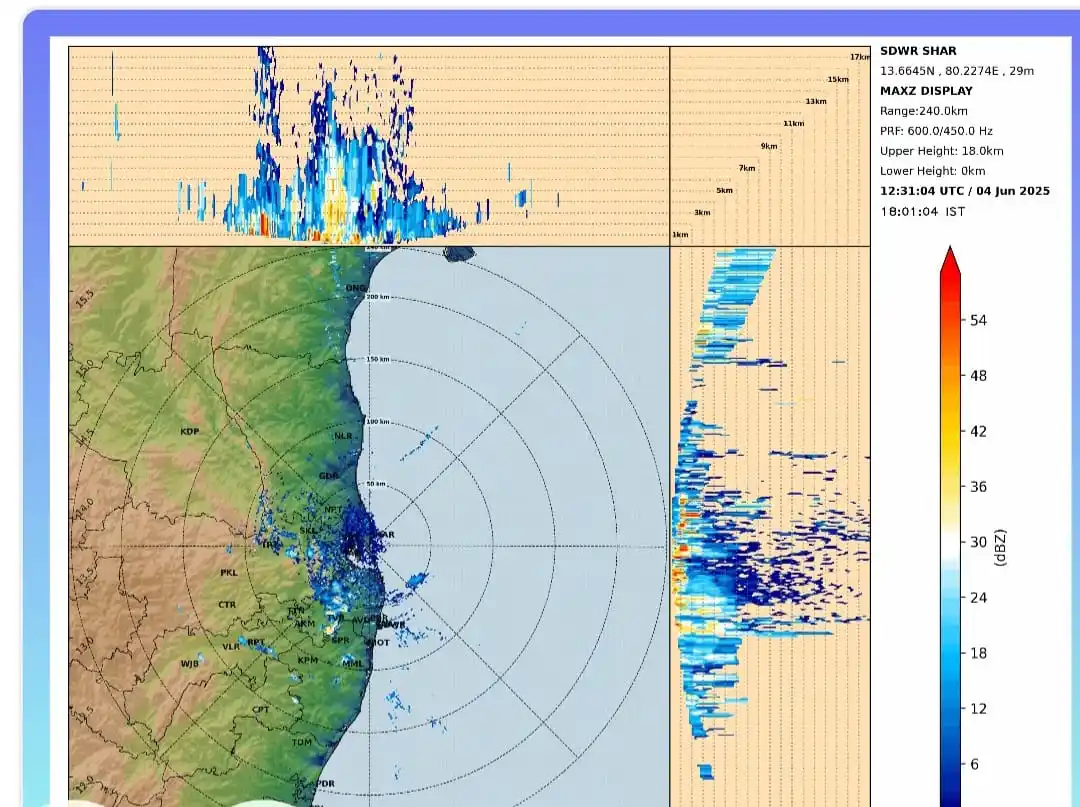The image size is (1080, 807).
Task: Click the ONG station label on map
Action: (x=355, y=289)
